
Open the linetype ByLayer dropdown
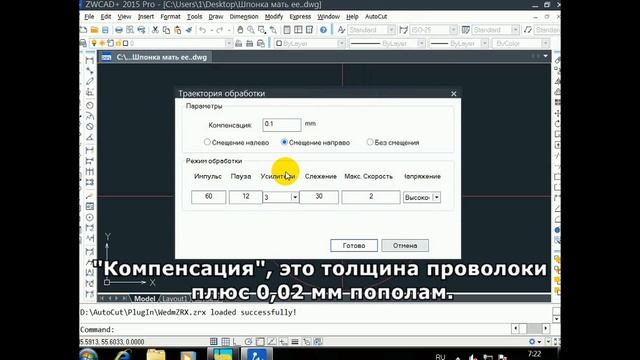click(421, 43)
